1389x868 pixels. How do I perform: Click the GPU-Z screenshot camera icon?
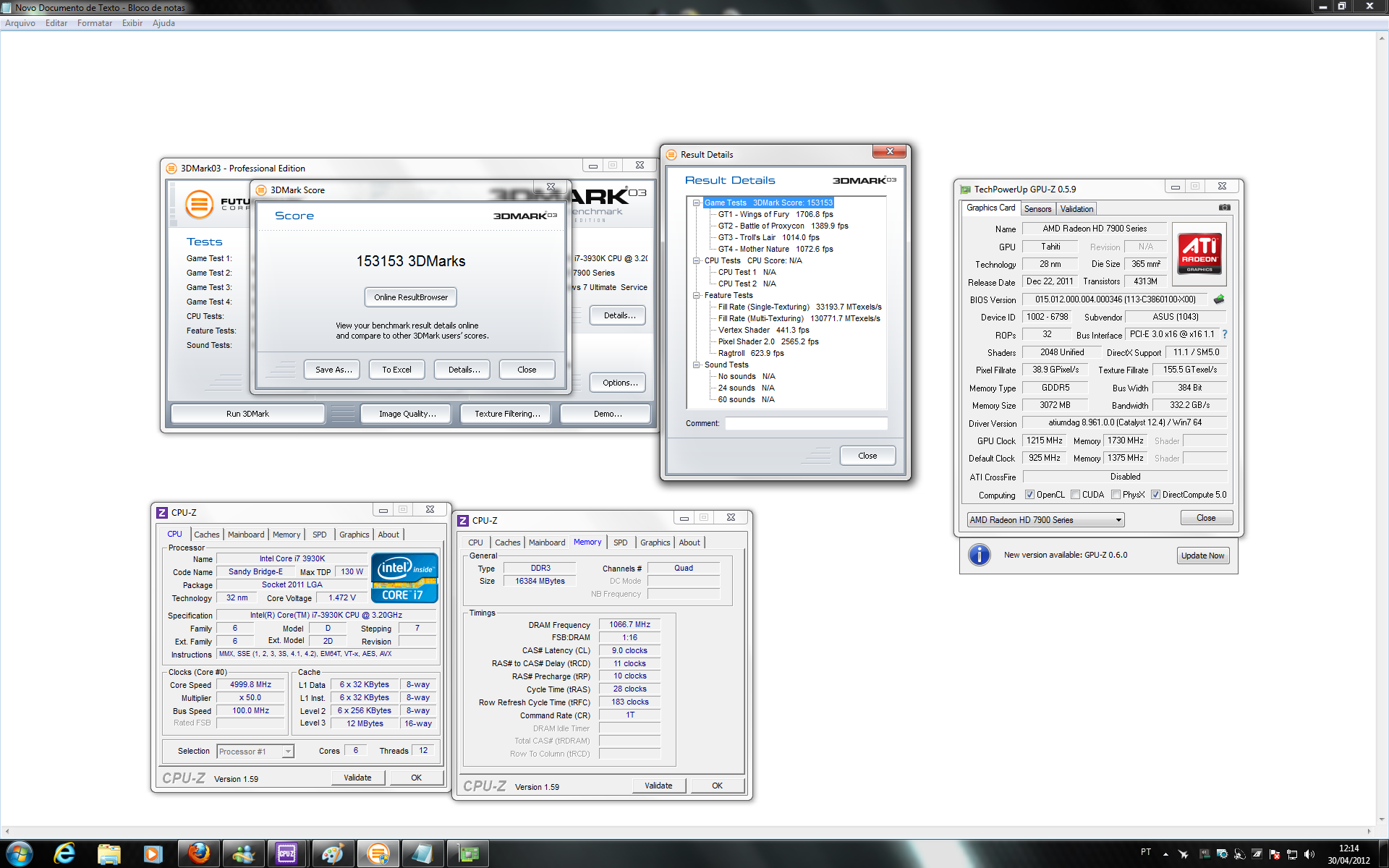pos(1224,208)
